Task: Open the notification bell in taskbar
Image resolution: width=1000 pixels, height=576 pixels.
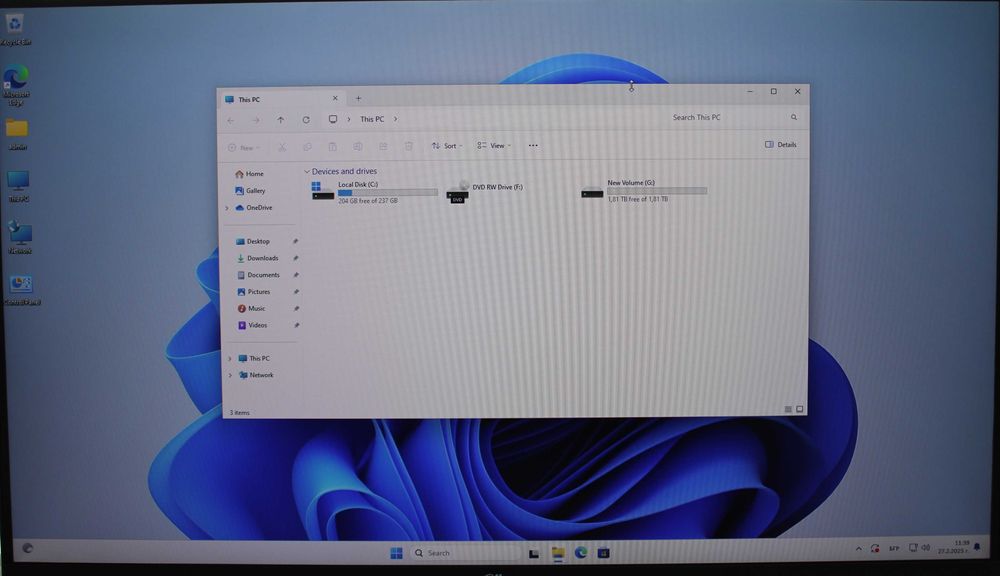Action: coord(977,547)
